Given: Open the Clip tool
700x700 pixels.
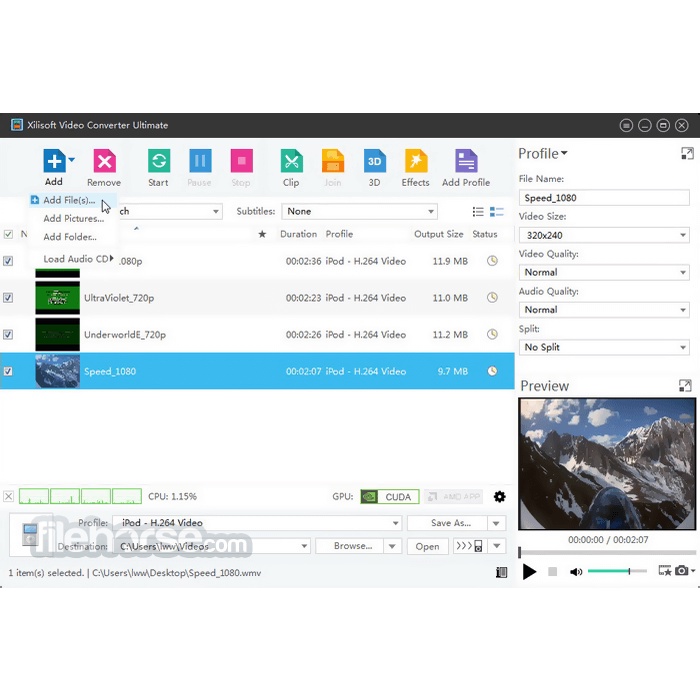Looking at the screenshot, I should (x=291, y=162).
